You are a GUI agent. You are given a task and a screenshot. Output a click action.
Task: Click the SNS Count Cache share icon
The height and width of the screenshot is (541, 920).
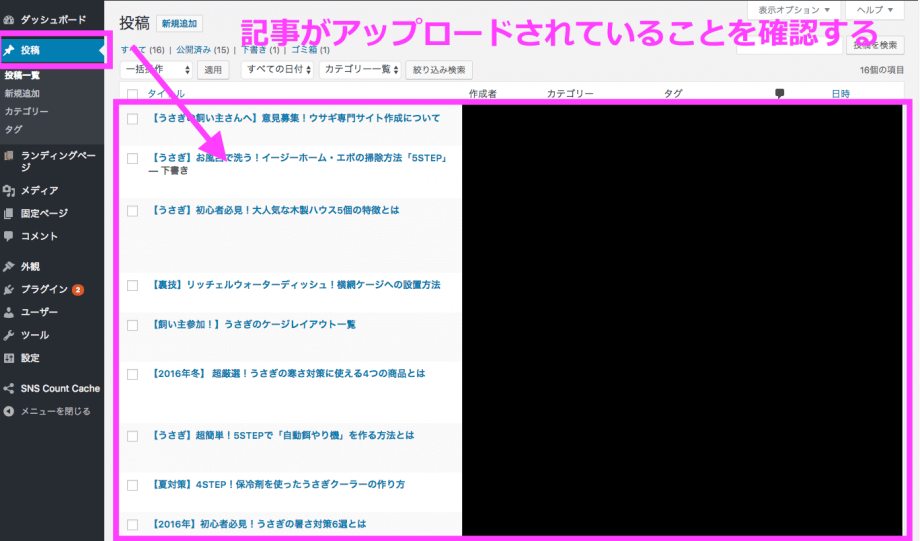click(x=9, y=388)
